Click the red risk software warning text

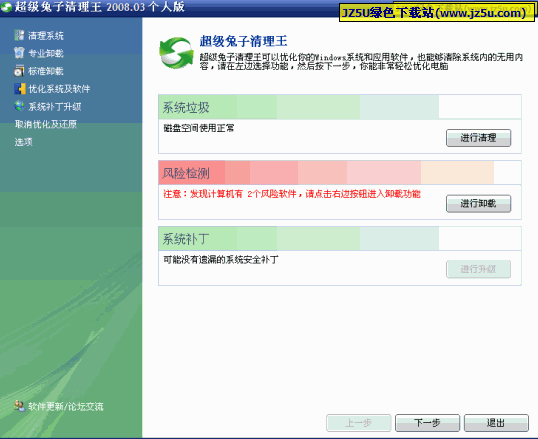[x=292, y=194]
